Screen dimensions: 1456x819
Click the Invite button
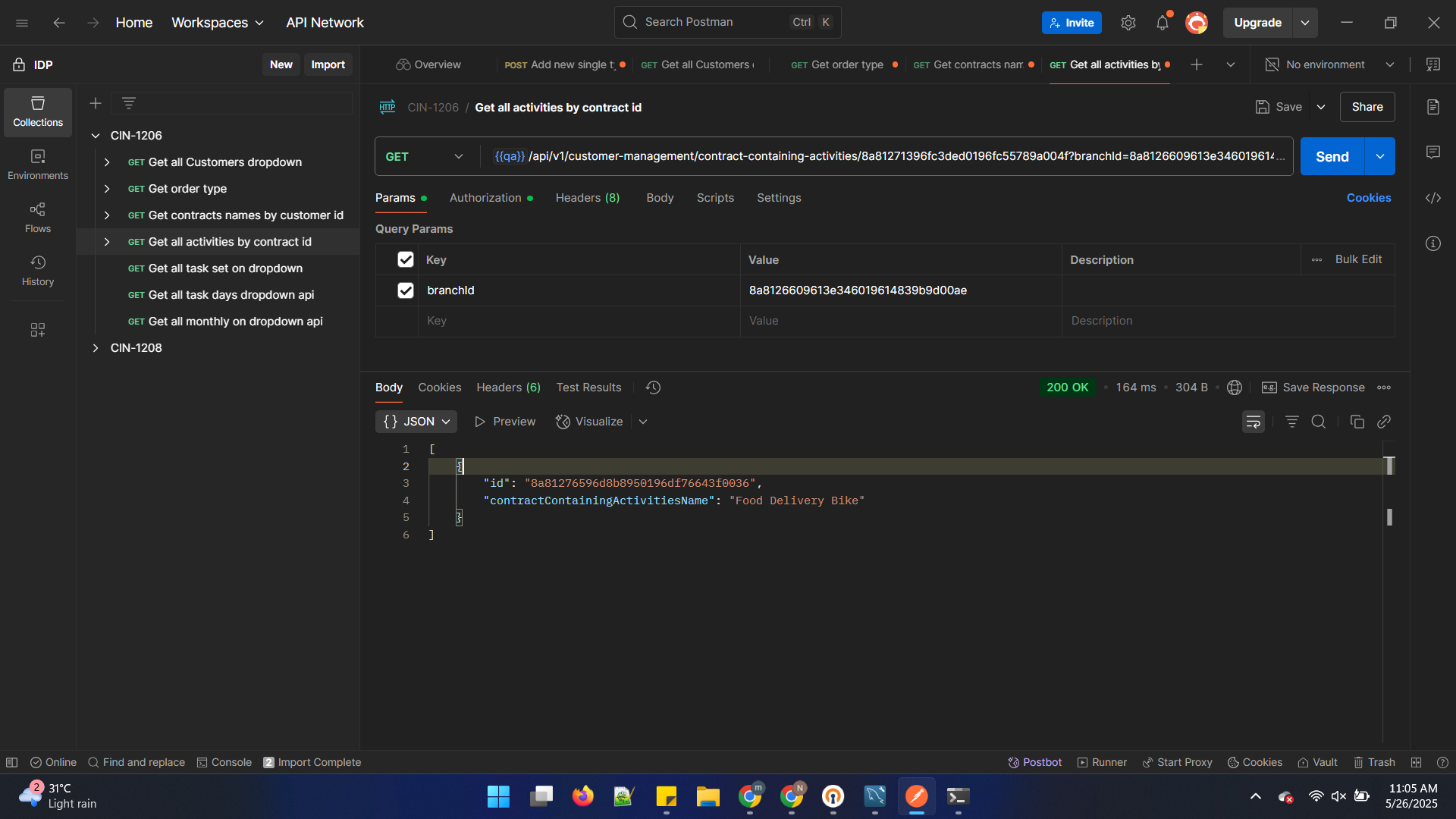1072,23
